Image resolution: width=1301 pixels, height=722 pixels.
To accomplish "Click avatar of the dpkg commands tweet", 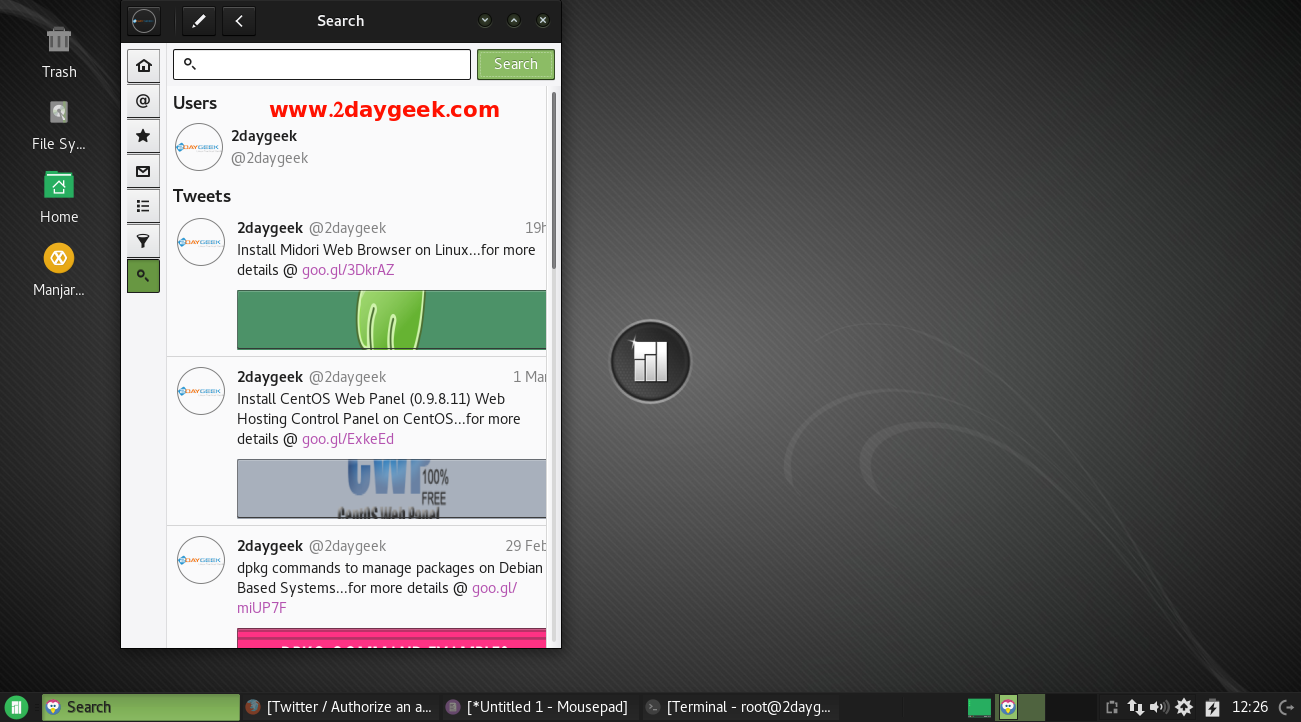I will point(201,560).
